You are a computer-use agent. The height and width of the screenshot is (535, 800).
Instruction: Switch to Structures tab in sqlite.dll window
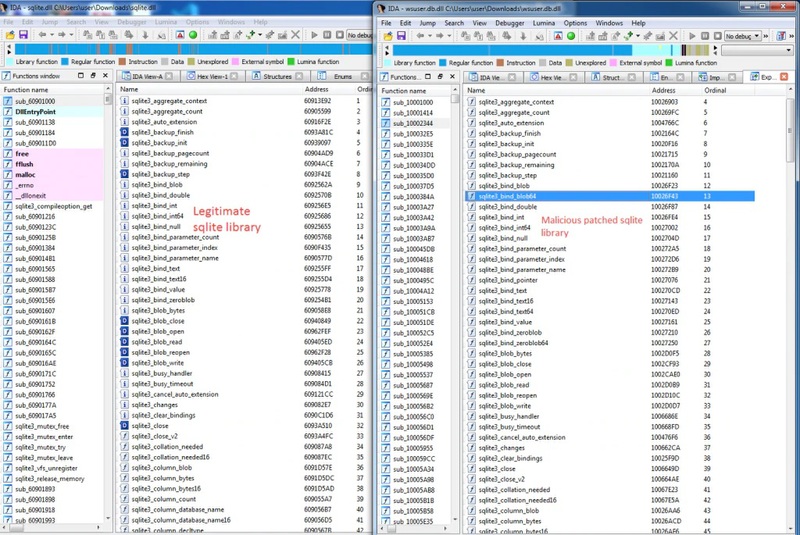[x=277, y=76]
